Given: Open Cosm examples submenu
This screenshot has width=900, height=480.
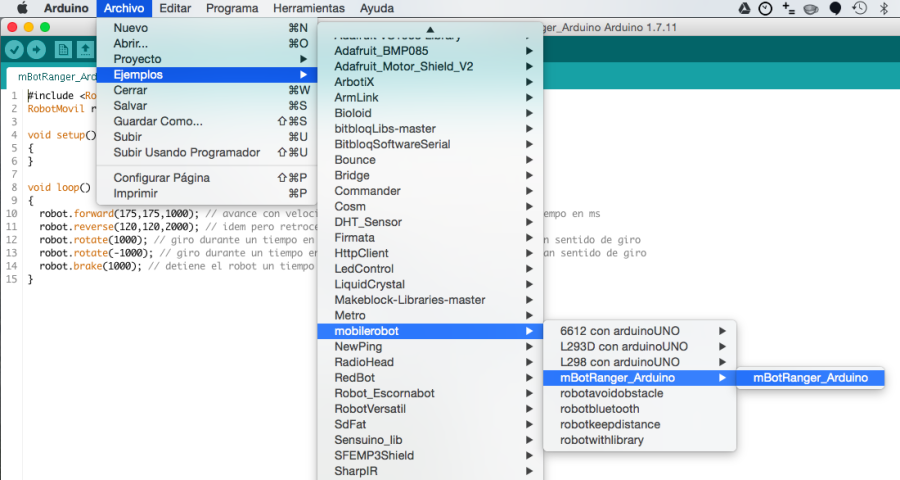Looking at the screenshot, I should pyautogui.click(x=430, y=206).
